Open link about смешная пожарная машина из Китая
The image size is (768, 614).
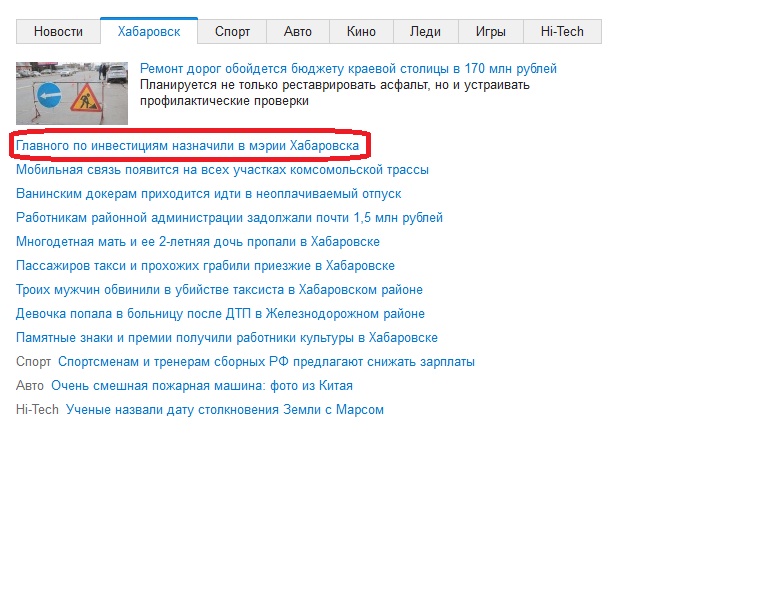202,386
